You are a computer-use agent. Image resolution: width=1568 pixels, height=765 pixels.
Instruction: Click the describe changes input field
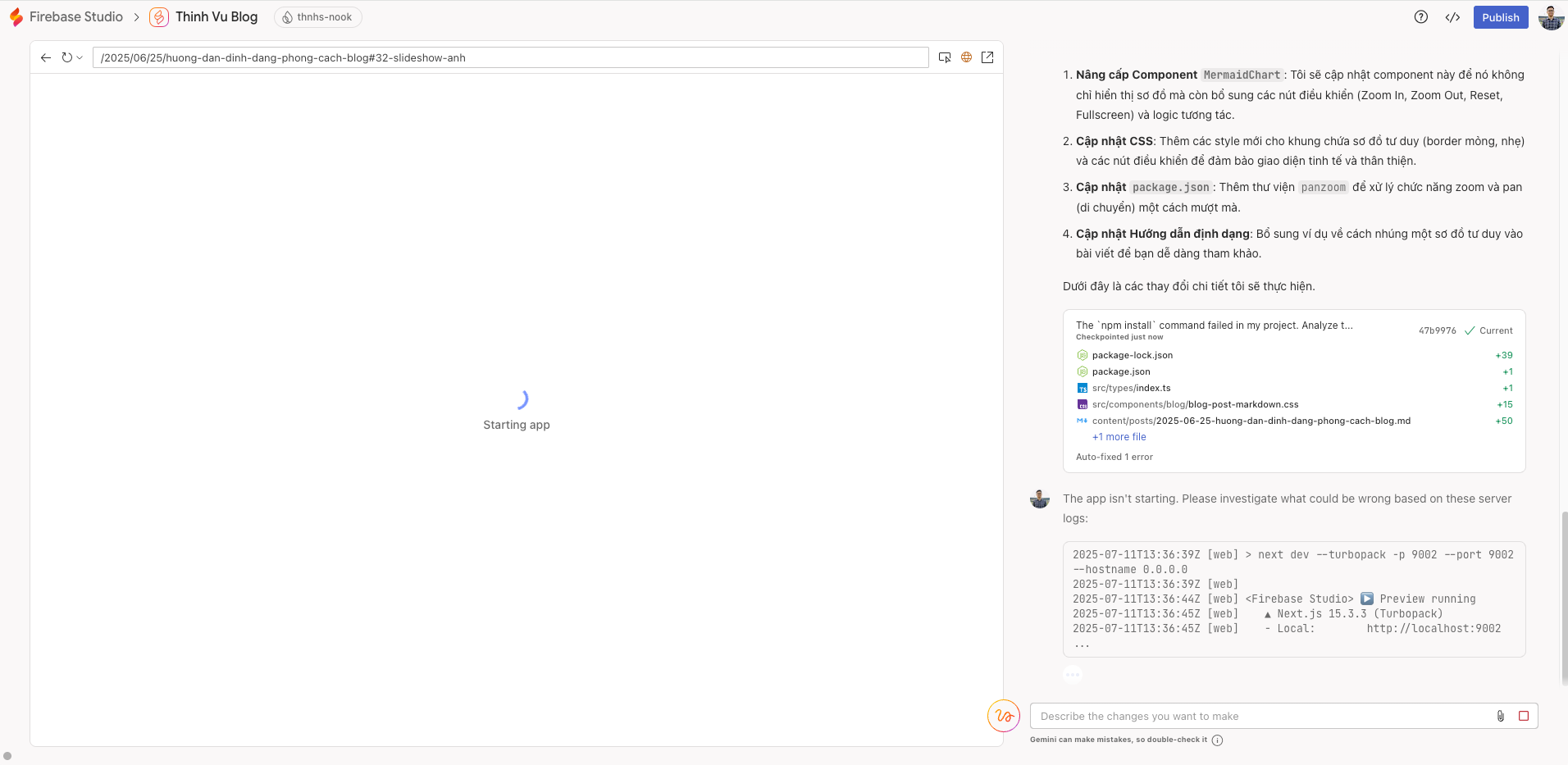[1230, 716]
